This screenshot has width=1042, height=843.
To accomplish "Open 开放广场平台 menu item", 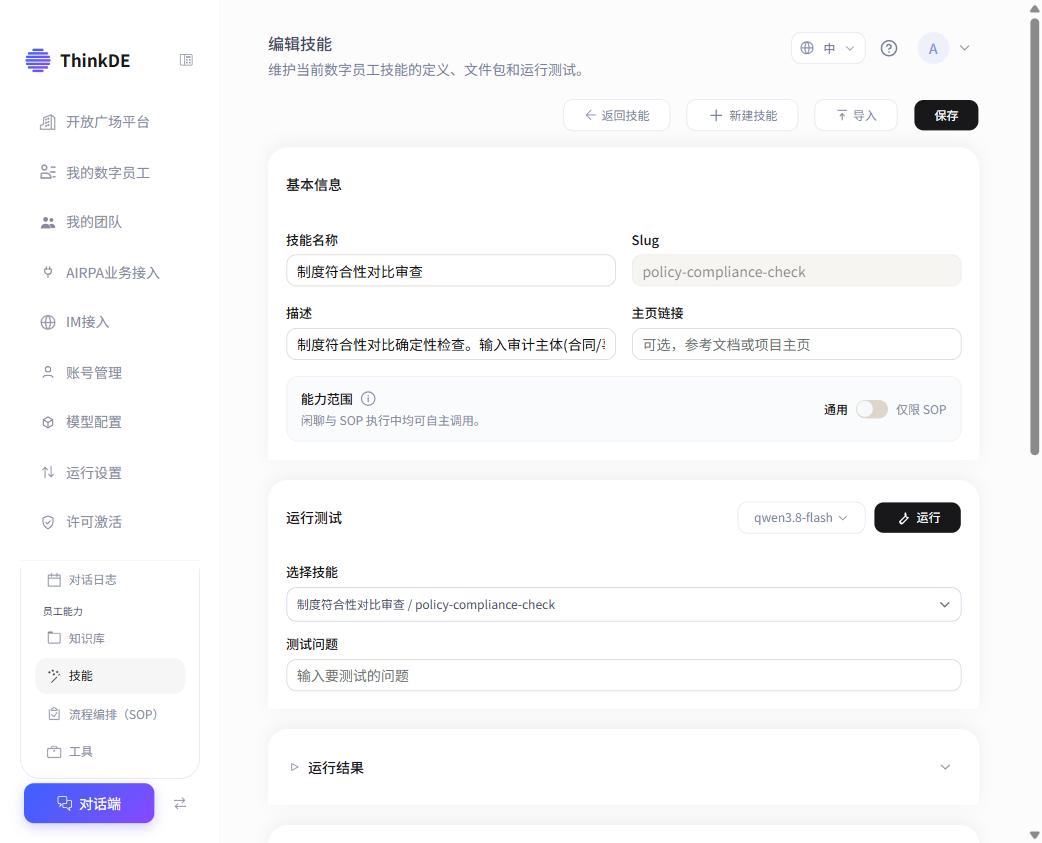I will tap(107, 122).
